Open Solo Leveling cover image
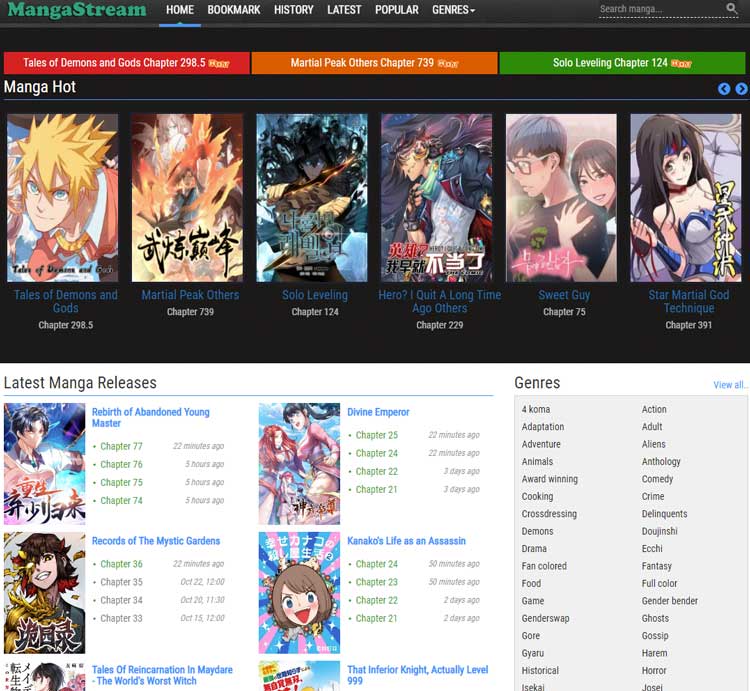 click(x=312, y=197)
